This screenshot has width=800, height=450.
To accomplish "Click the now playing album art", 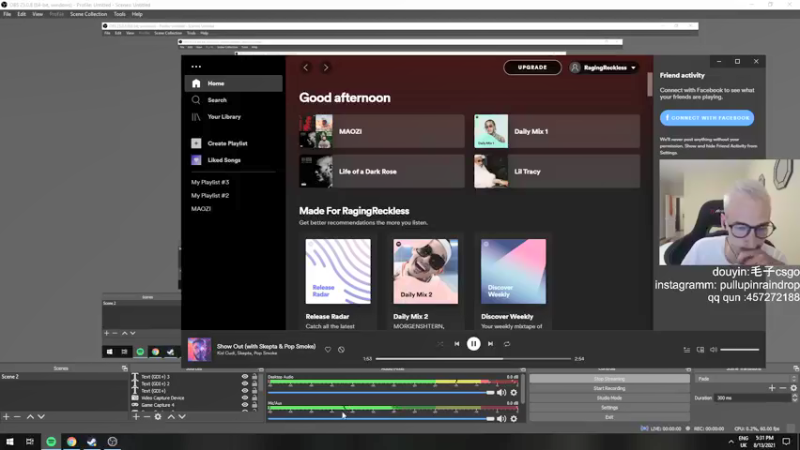I will [x=199, y=349].
